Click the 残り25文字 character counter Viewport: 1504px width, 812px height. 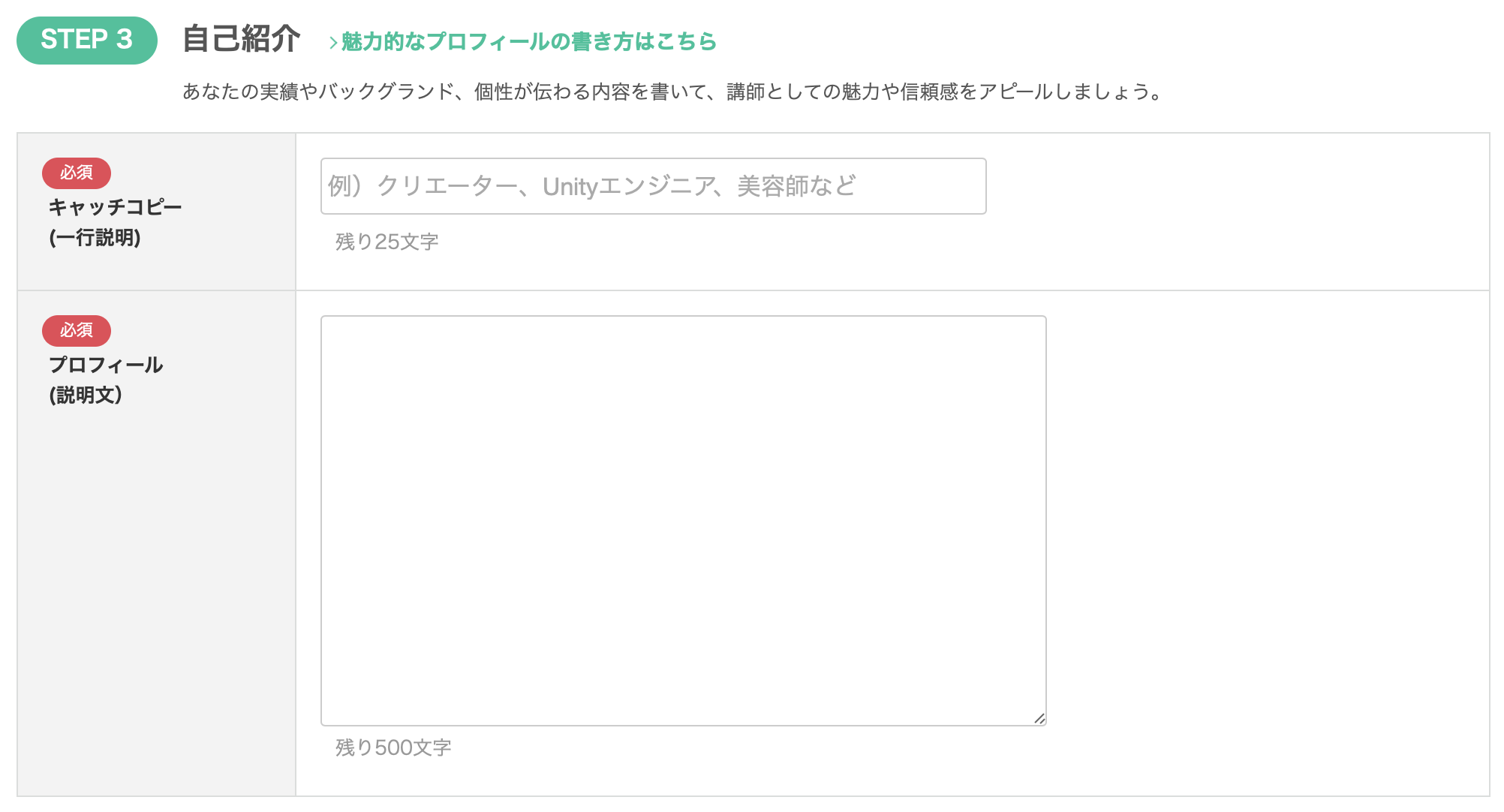click(387, 242)
